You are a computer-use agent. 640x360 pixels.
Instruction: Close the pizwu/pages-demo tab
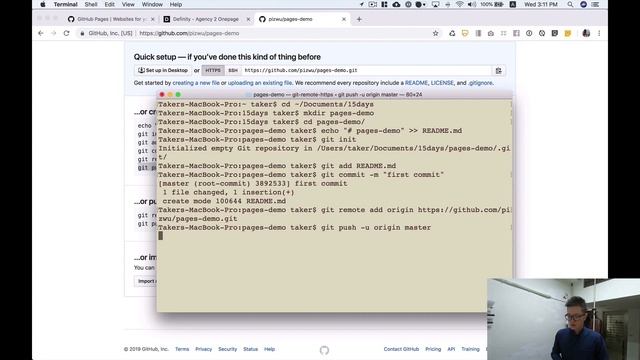(x=344, y=19)
